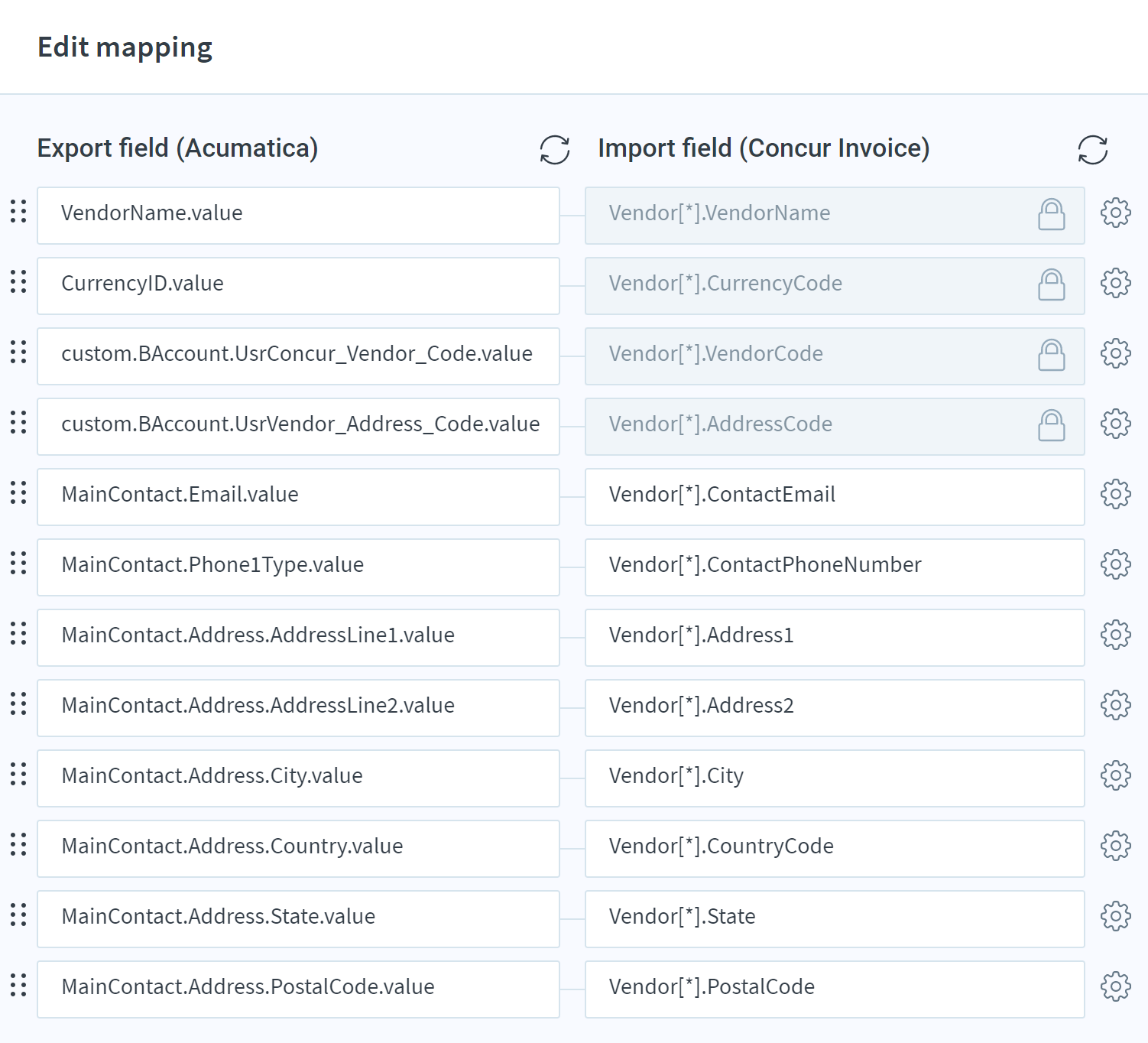Open settings gear for Vendor[*].ContactPhoneNumber mapping

[x=1116, y=564]
